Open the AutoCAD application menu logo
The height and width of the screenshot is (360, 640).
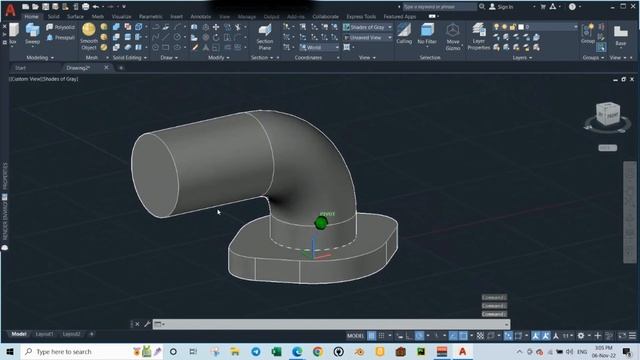click(x=10, y=10)
